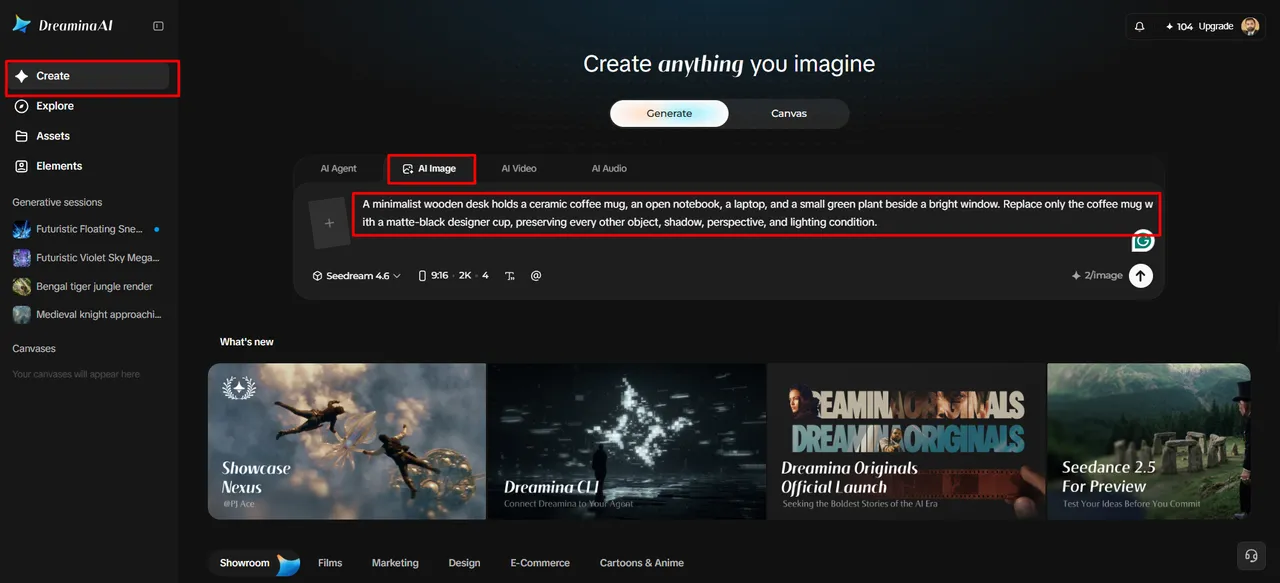Open the text style icon below the prompt
The image size is (1280, 583).
tap(510, 276)
